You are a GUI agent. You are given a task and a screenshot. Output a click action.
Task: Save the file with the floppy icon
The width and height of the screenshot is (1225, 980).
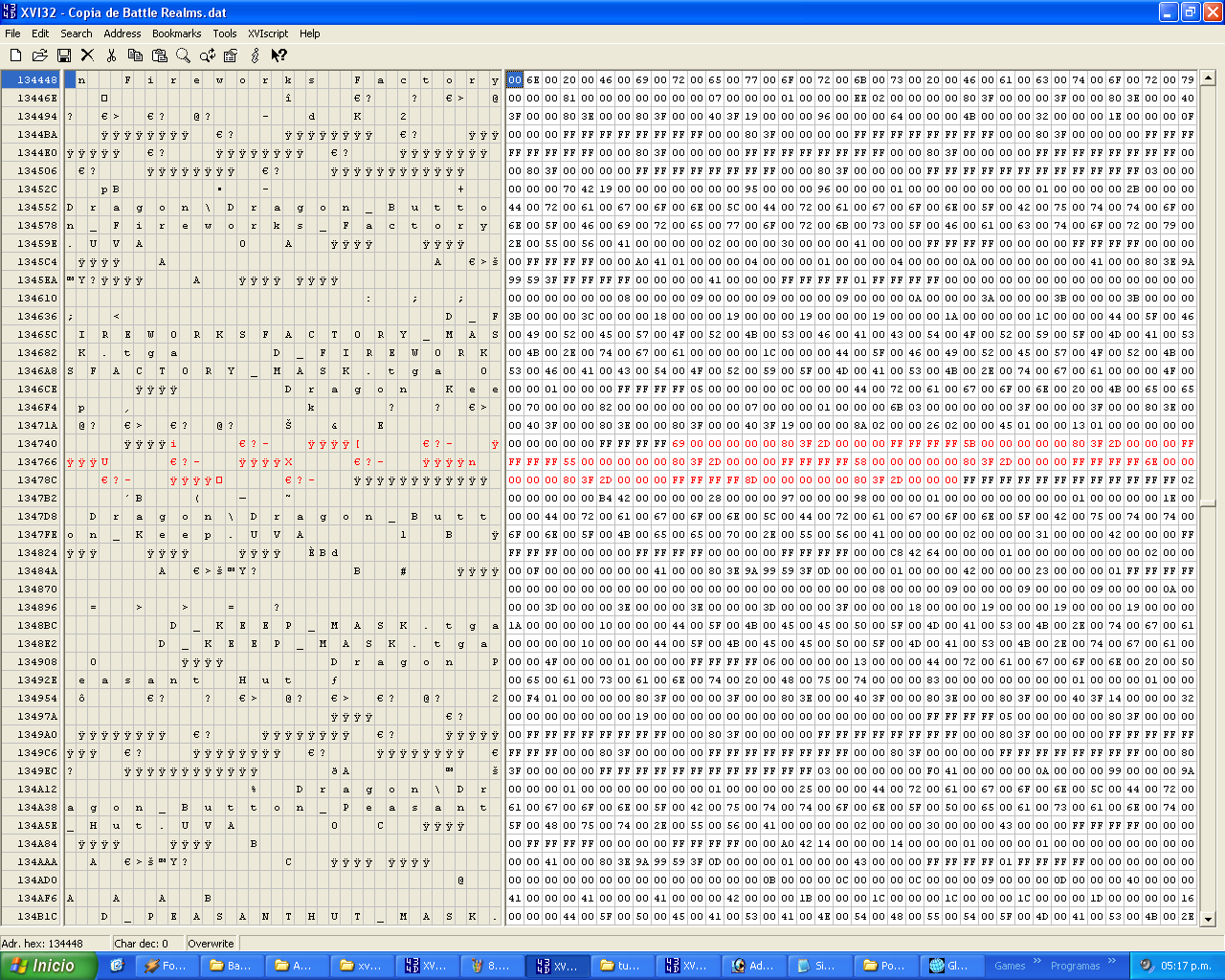tap(63, 56)
